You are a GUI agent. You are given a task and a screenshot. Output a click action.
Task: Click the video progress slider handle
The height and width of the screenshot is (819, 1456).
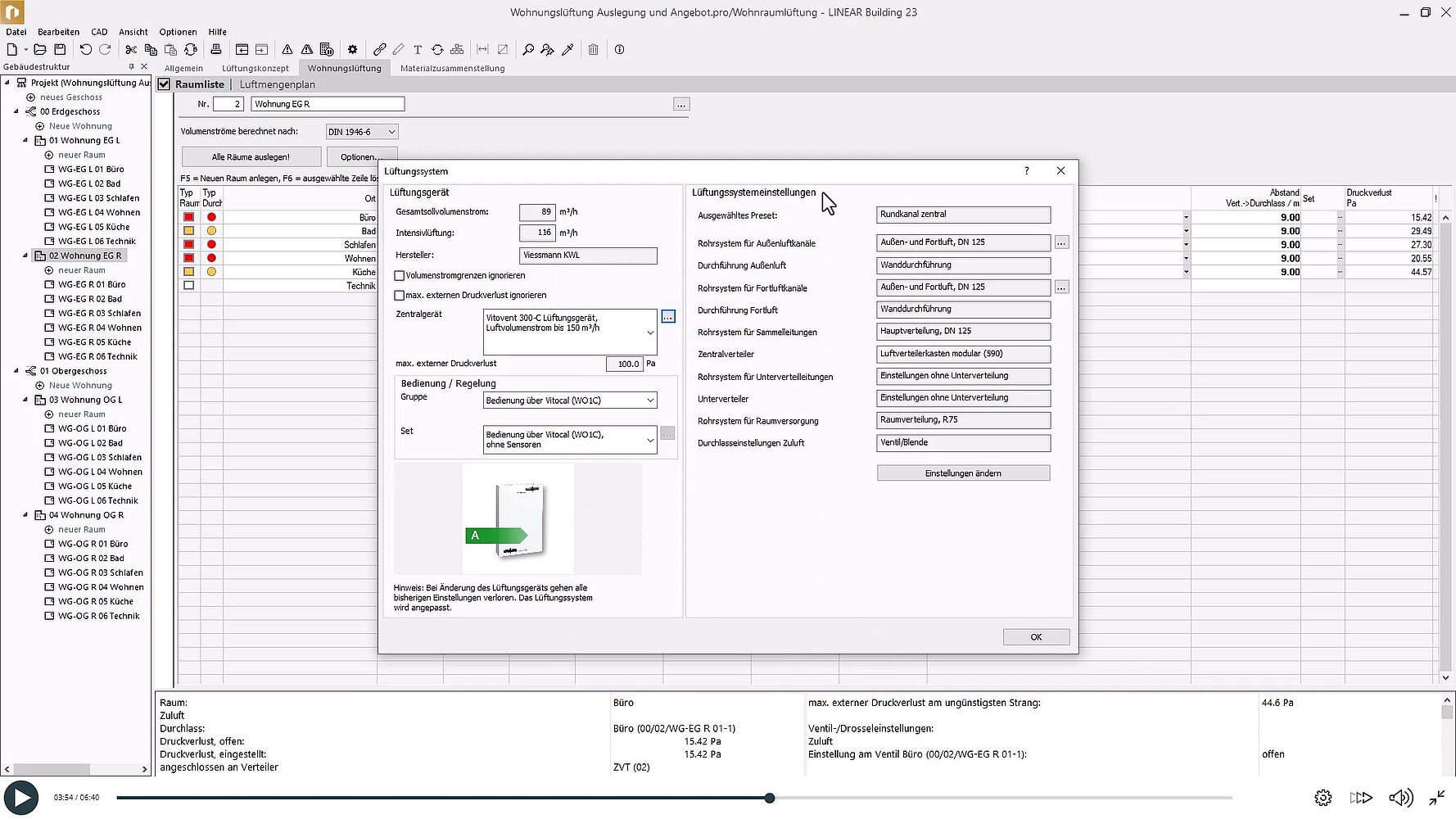point(770,798)
